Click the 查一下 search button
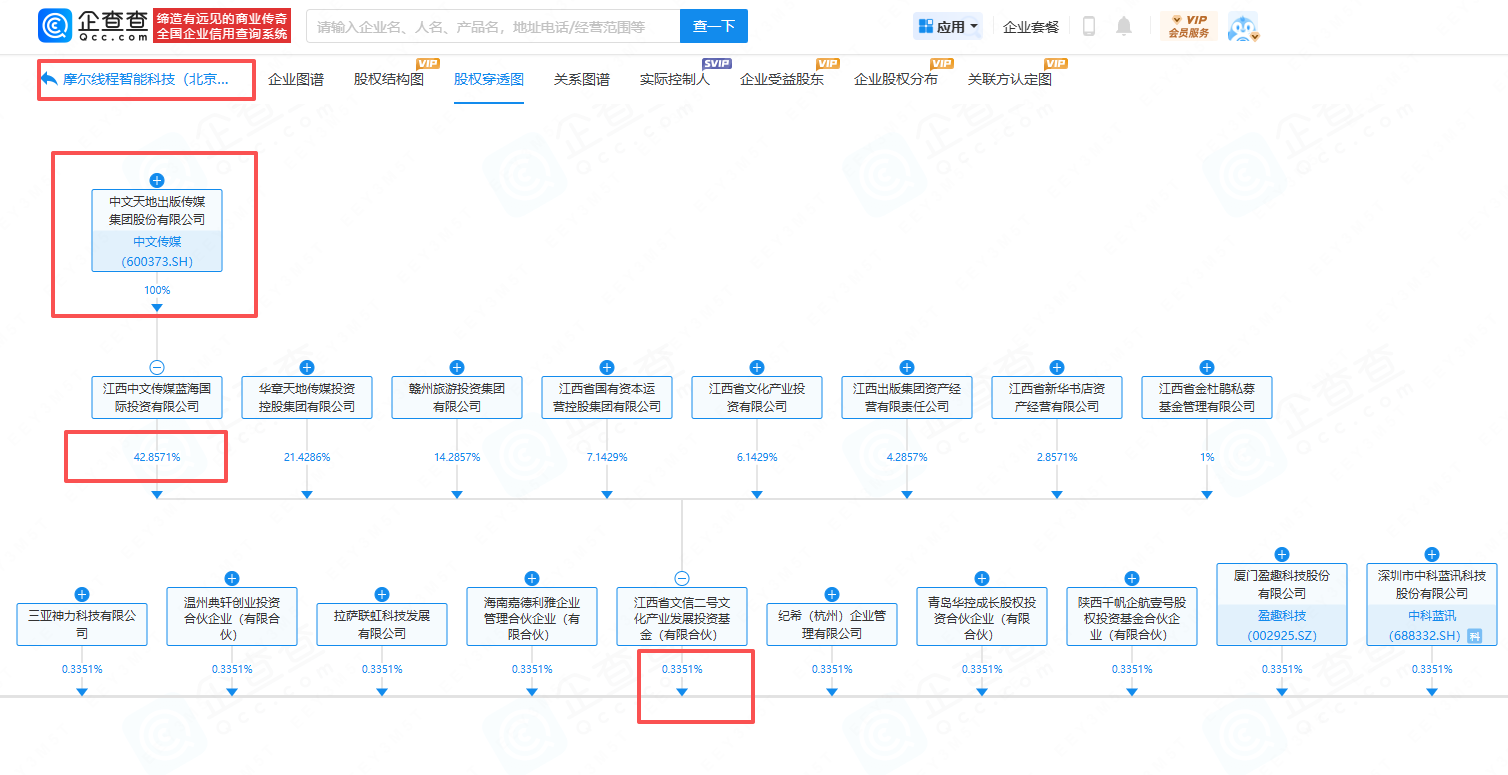1508x775 pixels. 713,26
